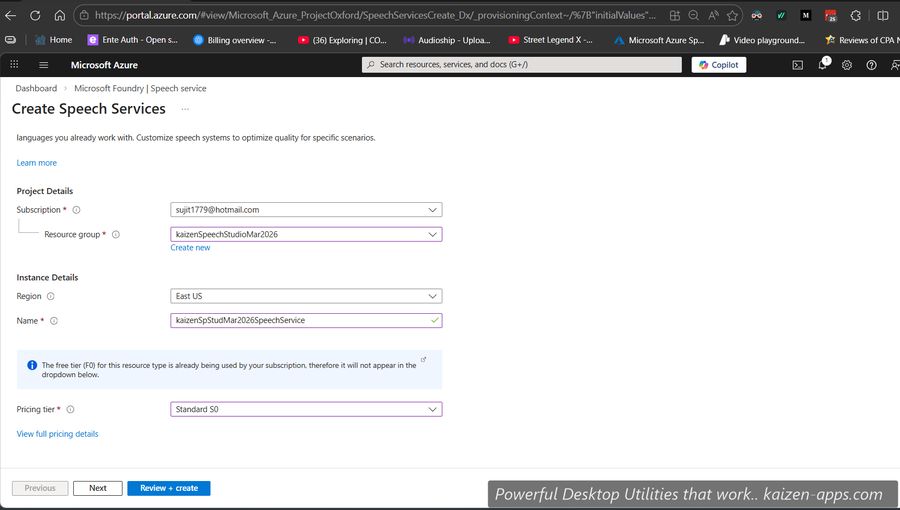The image size is (900, 510).
Task: Click the info icon beside Subscription
Action: pyautogui.click(x=76, y=210)
